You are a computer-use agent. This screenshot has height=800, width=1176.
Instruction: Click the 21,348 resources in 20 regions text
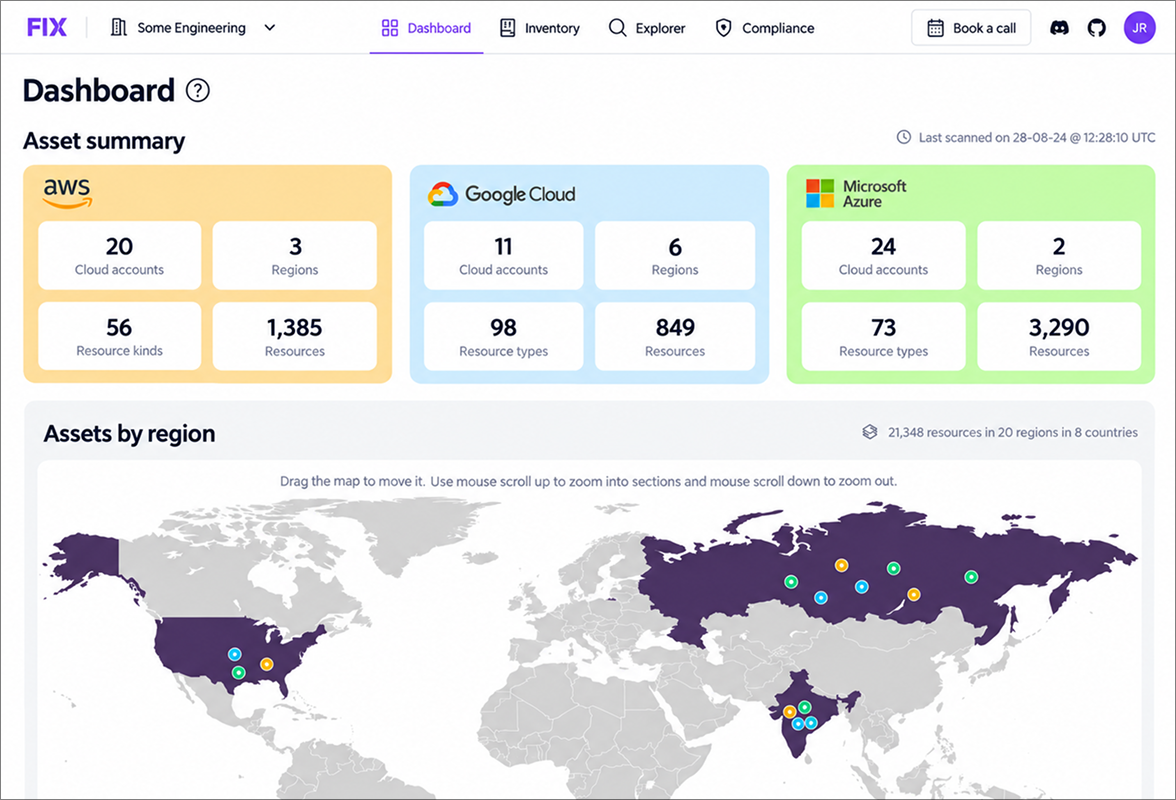point(1012,433)
